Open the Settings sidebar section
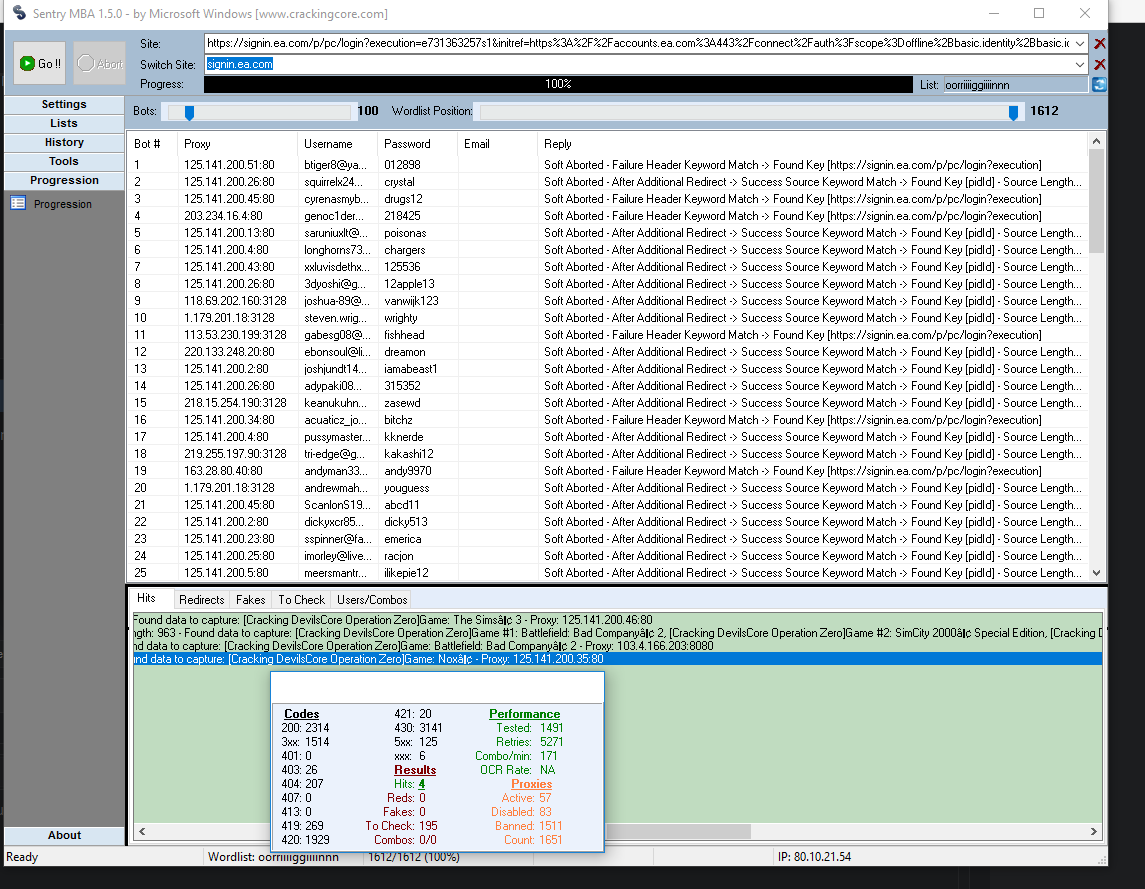 click(64, 104)
